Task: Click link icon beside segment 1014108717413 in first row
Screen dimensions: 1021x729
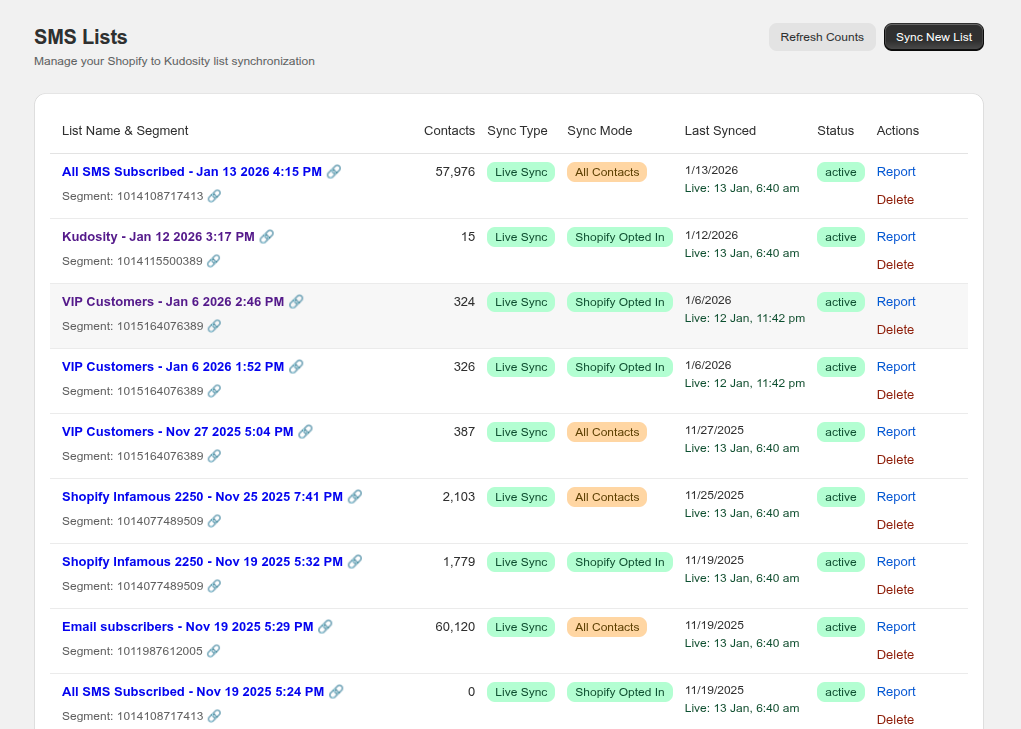Action: coord(214,196)
